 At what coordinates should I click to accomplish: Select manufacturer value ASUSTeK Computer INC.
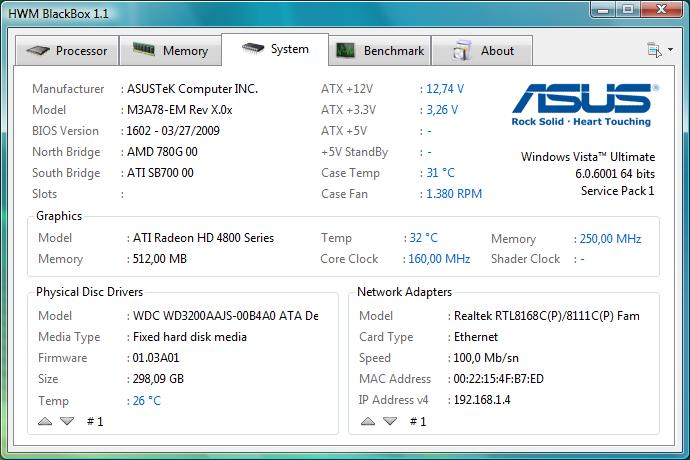pos(192,89)
